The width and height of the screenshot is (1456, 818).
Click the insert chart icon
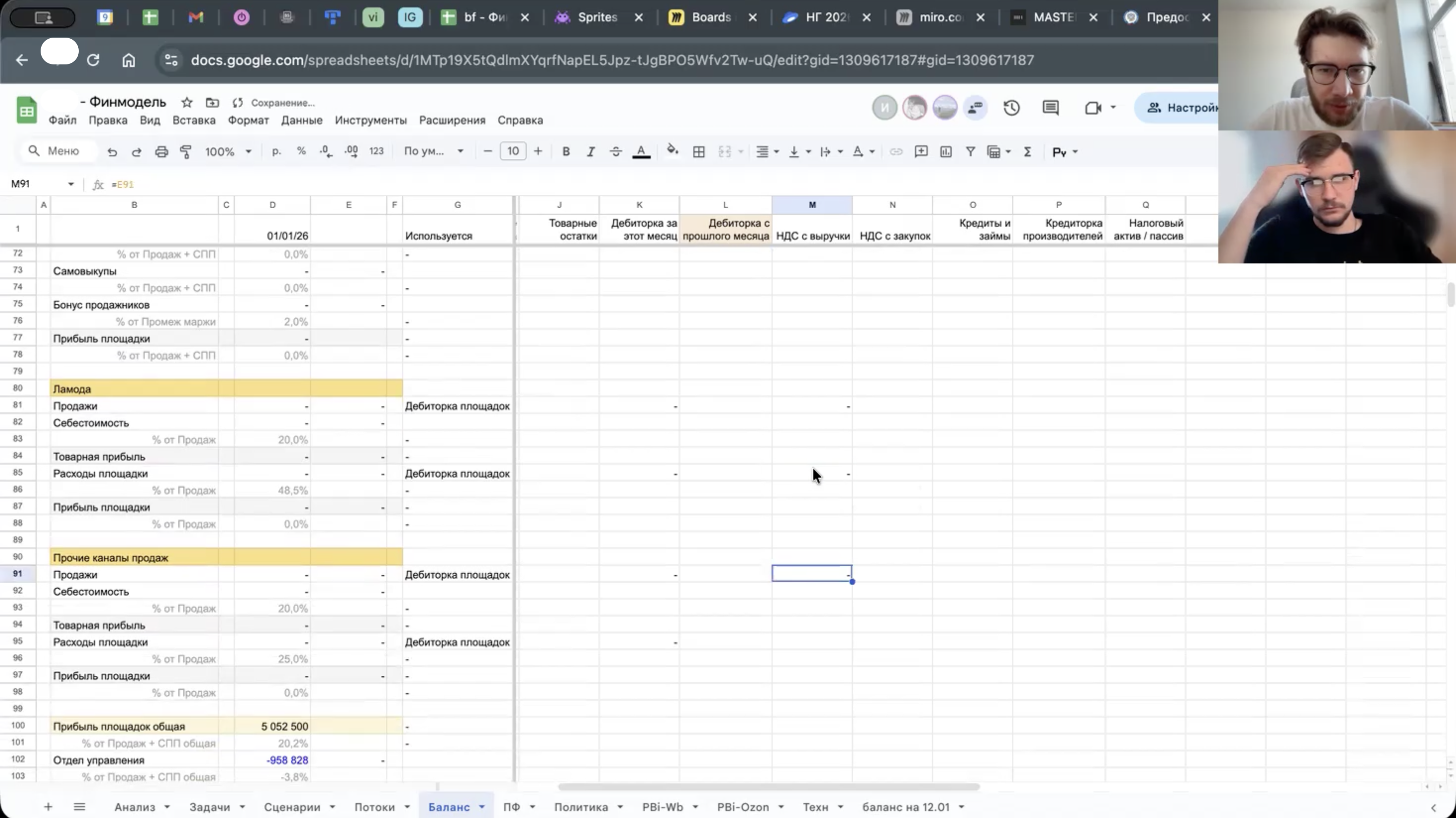coord(945,152)
